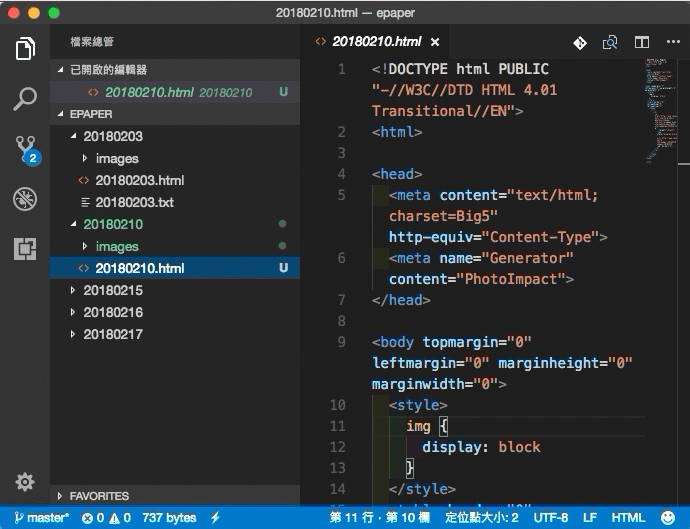690x529 pixels.
Task: Expand the FAVORITES section
Action: pos(175,496)
